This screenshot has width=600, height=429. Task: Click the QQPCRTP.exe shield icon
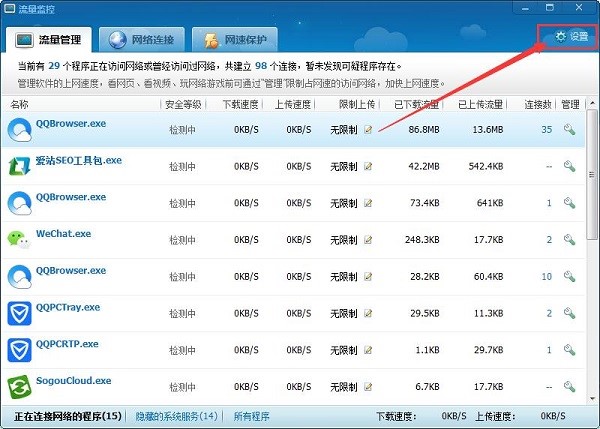point(19,350)
